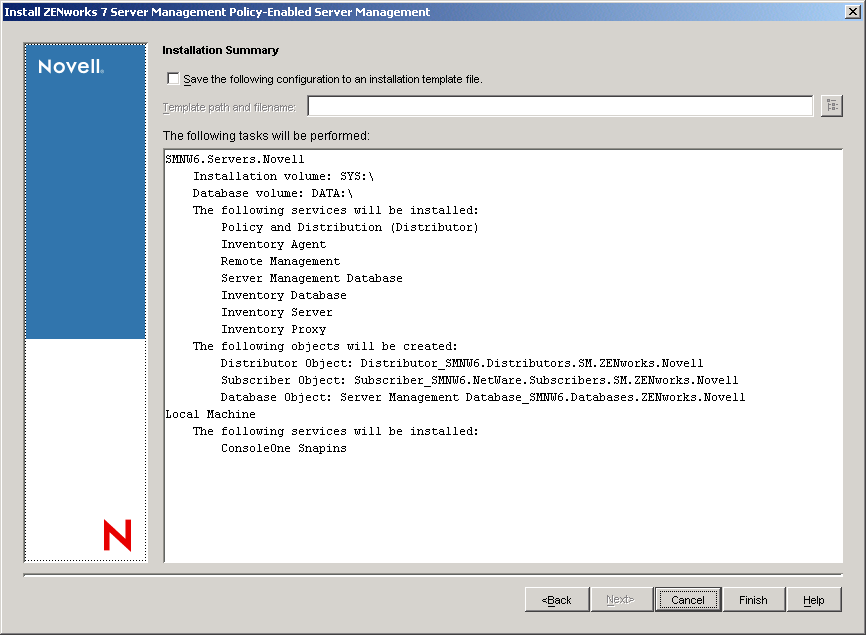Click the 'Database volume: DATA:\' line
Screen dimensions: 866x635
pos(273,194)
